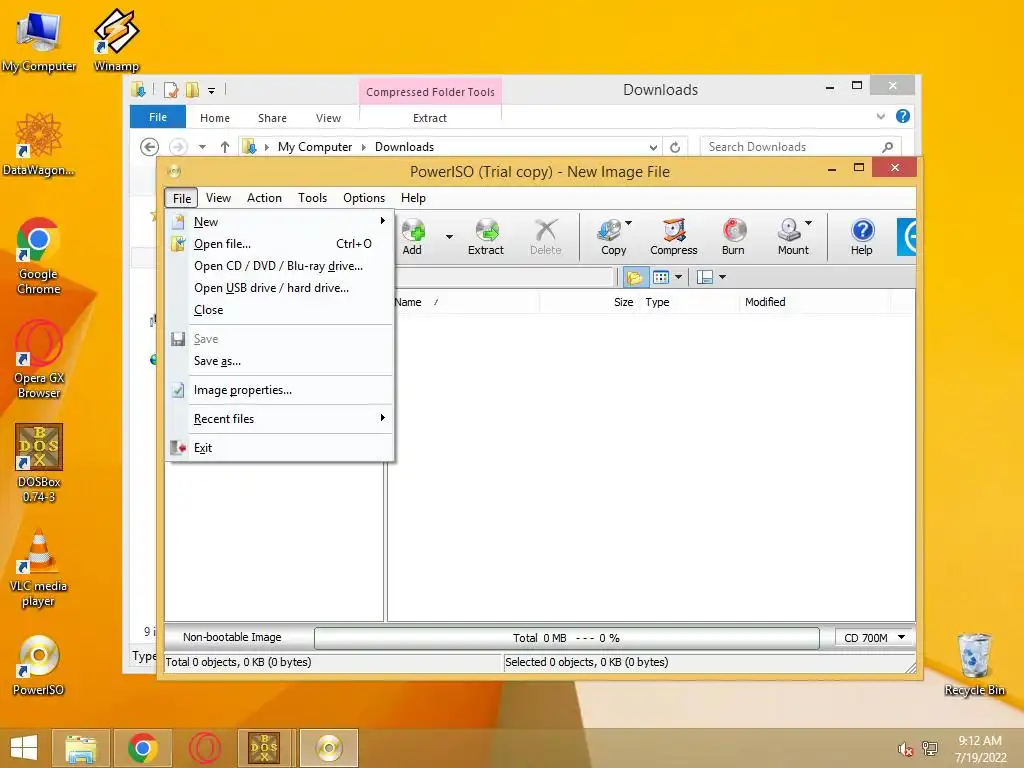Open Chrome from the taskbar

coord(142,748)
